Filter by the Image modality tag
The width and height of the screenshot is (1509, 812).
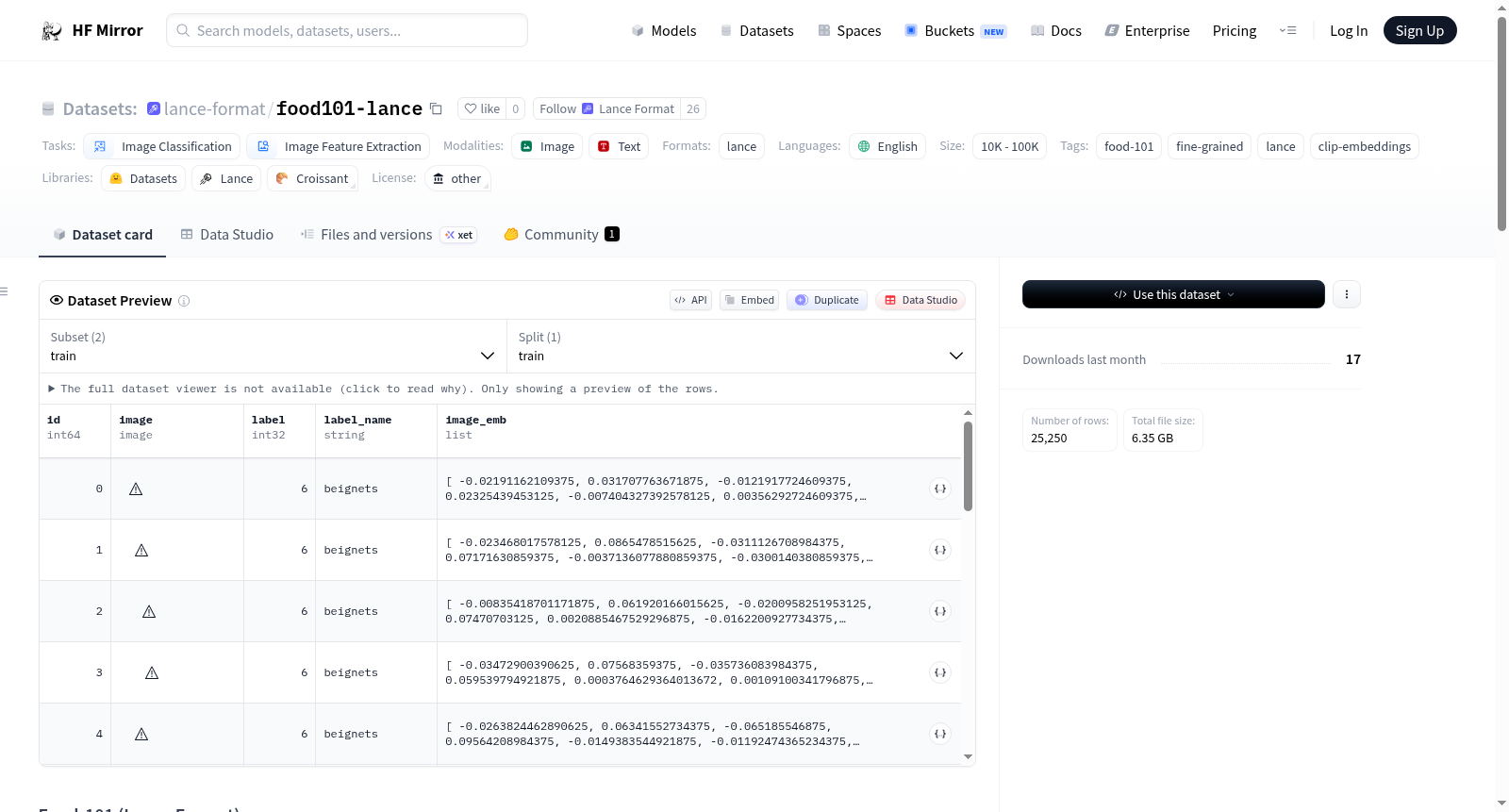pos(547,146)
